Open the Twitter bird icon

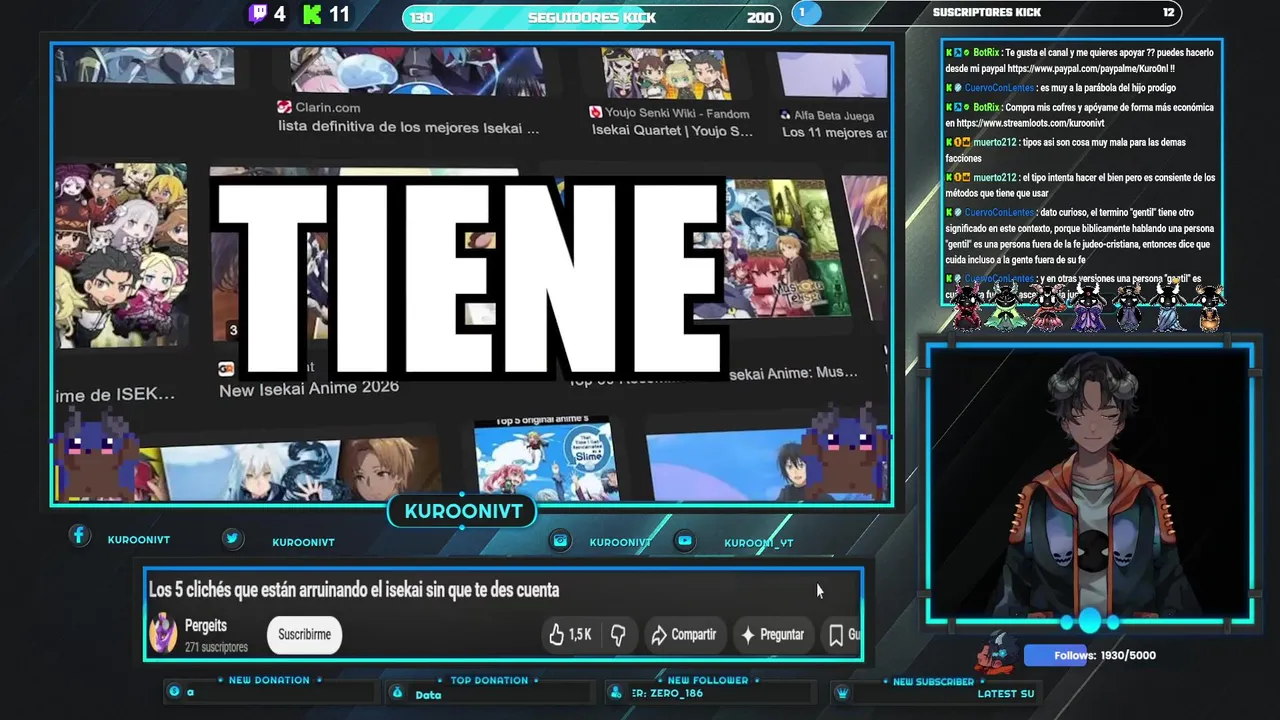[232, 538]
